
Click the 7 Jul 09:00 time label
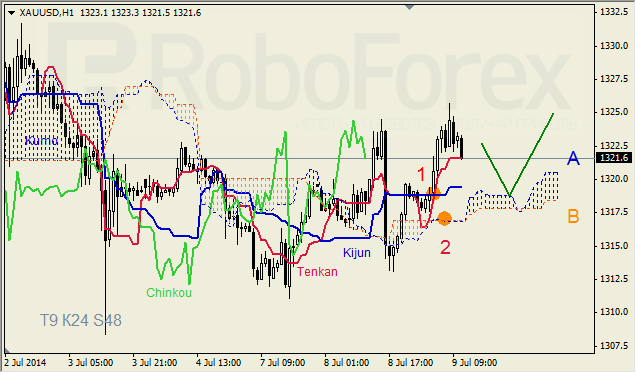tap(283, 362)
